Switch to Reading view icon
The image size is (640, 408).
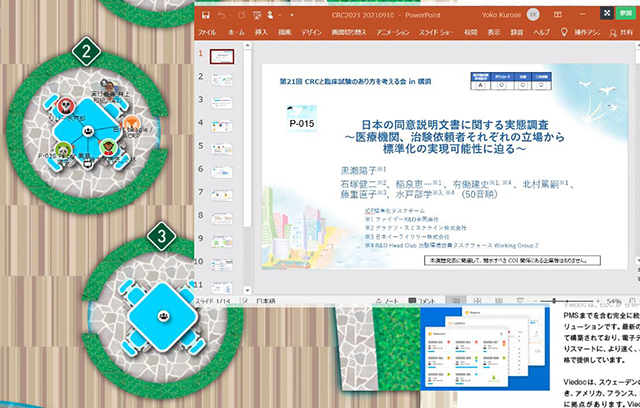click(499, 301)
